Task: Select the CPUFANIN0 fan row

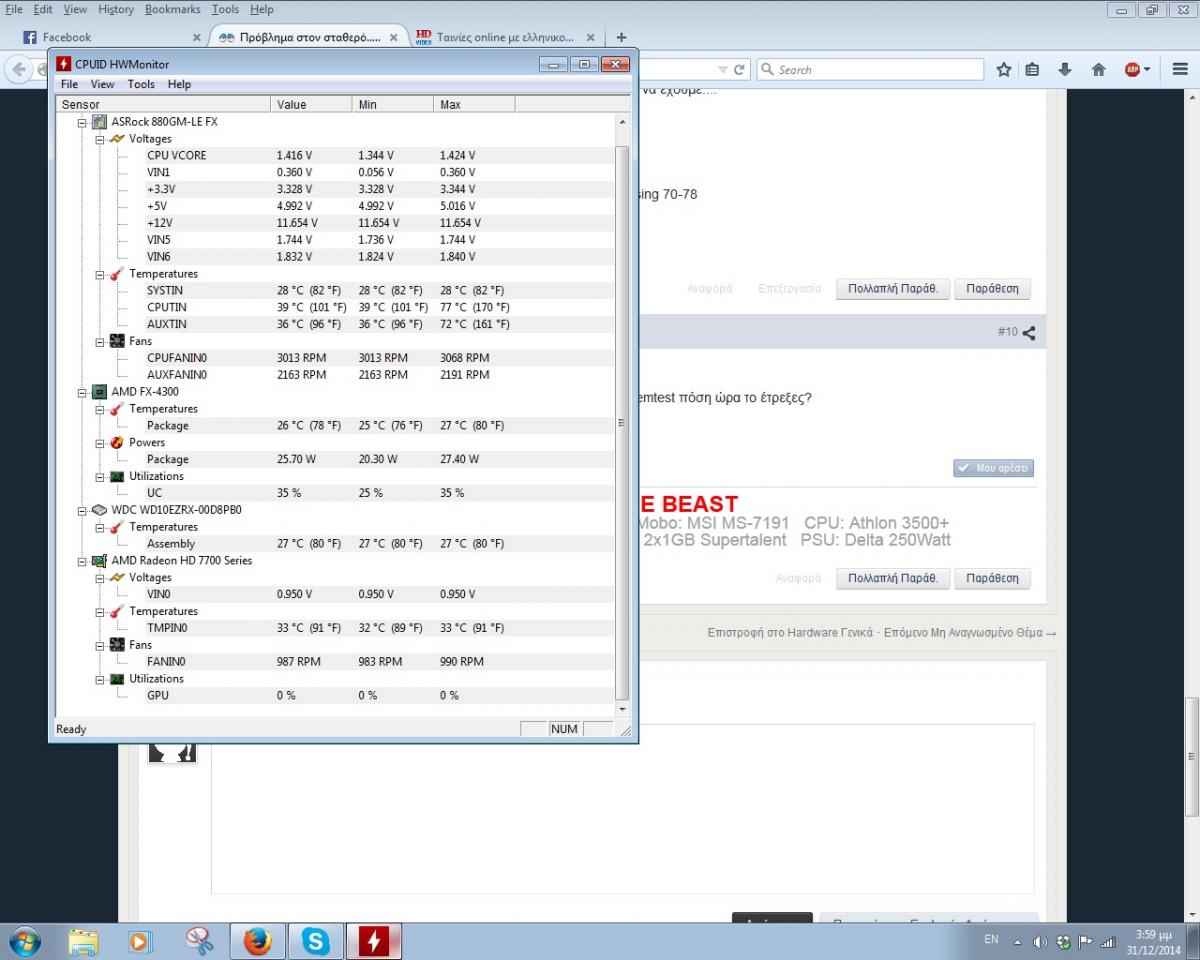Action: click(x=335, y=358)
